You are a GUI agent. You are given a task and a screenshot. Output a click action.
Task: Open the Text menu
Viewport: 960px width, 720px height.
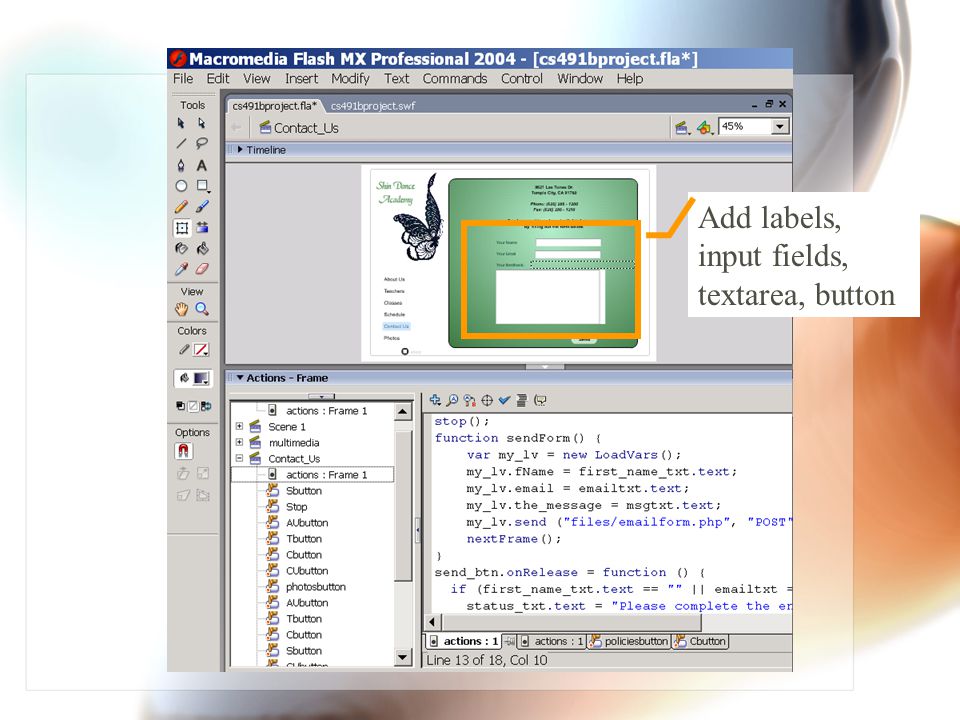point(397,78)
